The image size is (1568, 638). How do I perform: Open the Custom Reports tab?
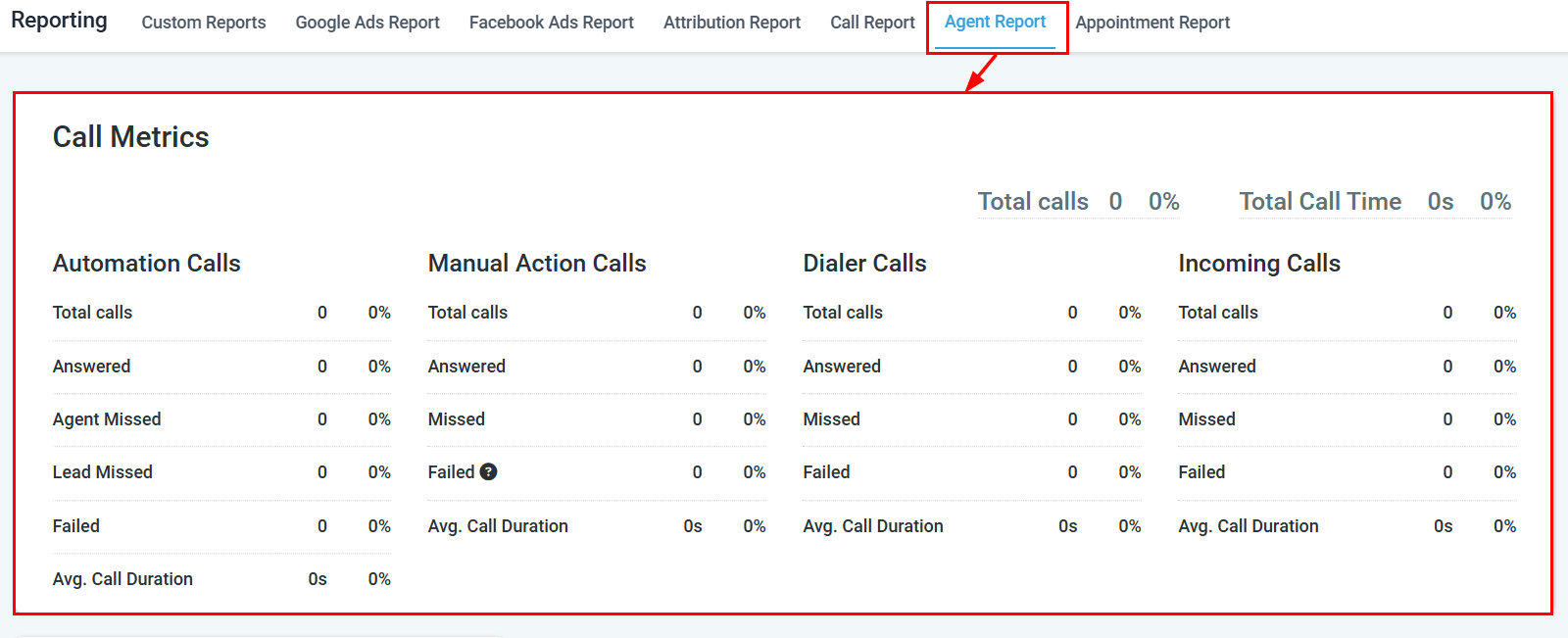click(x=203, y=22)
